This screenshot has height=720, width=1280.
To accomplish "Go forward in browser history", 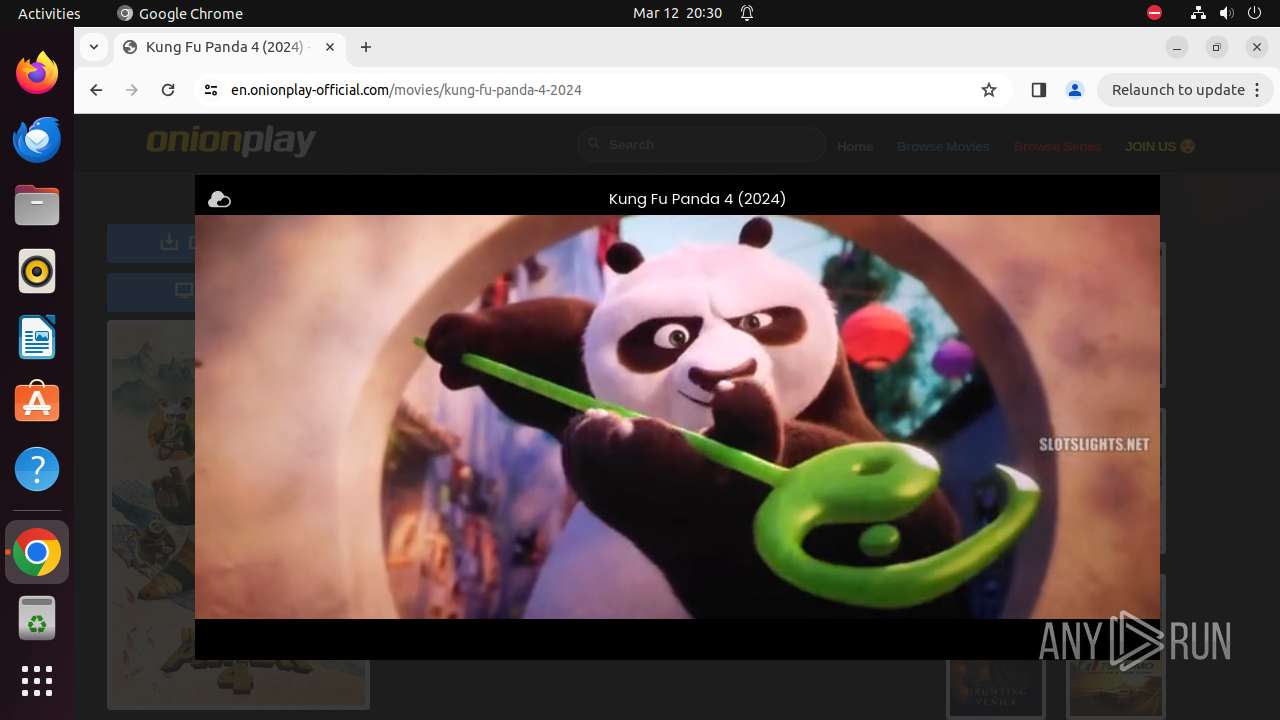I will [x=132, y=90].
